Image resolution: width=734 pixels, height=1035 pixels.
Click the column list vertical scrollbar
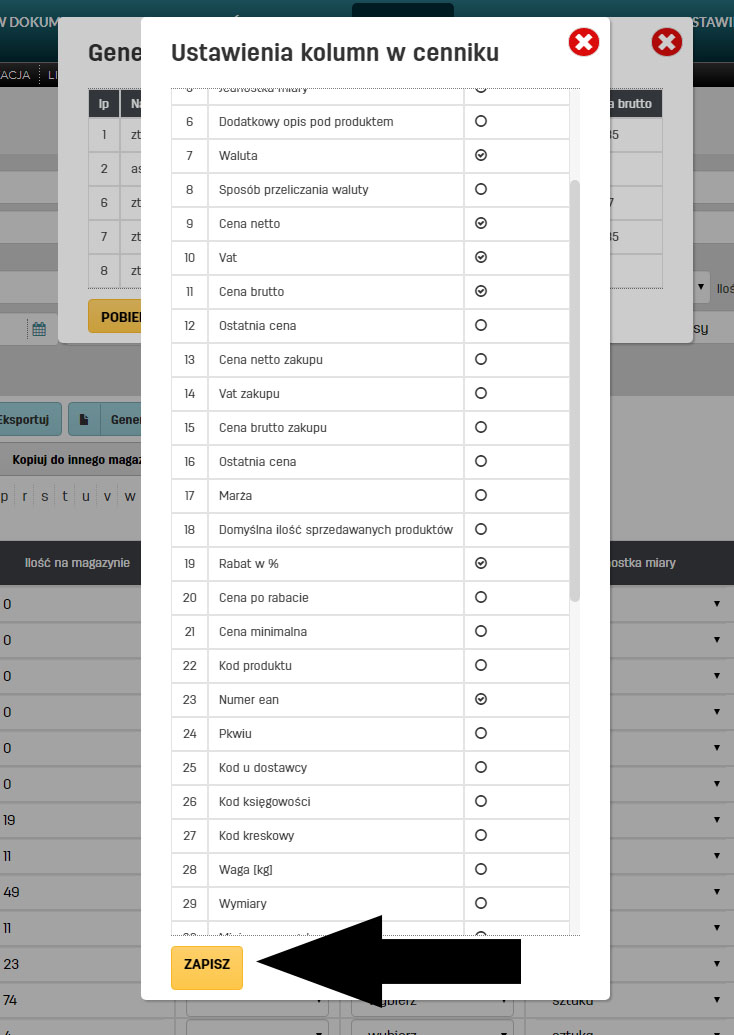[x=574, y=390]
